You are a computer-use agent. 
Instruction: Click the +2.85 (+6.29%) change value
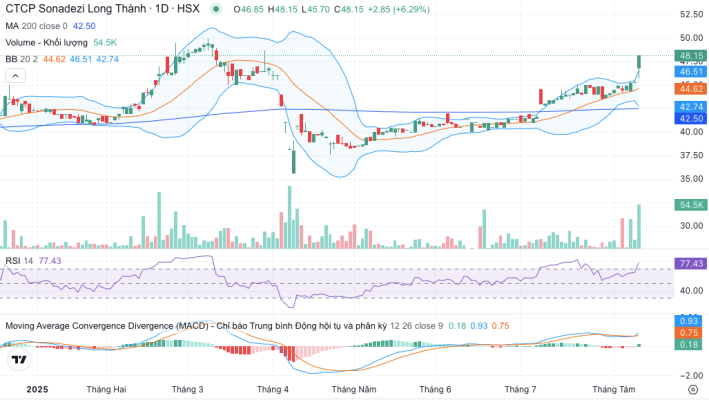coord(398,9)
